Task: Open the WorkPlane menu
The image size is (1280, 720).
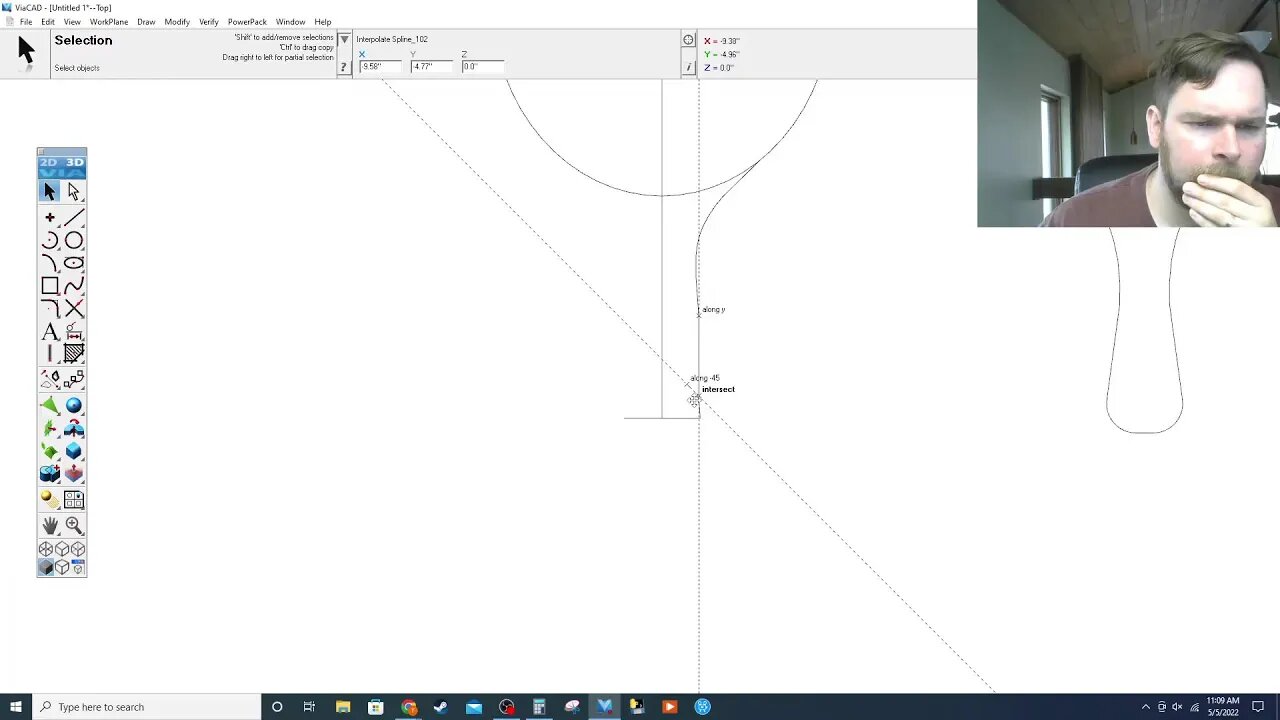Action: (109, 22)
